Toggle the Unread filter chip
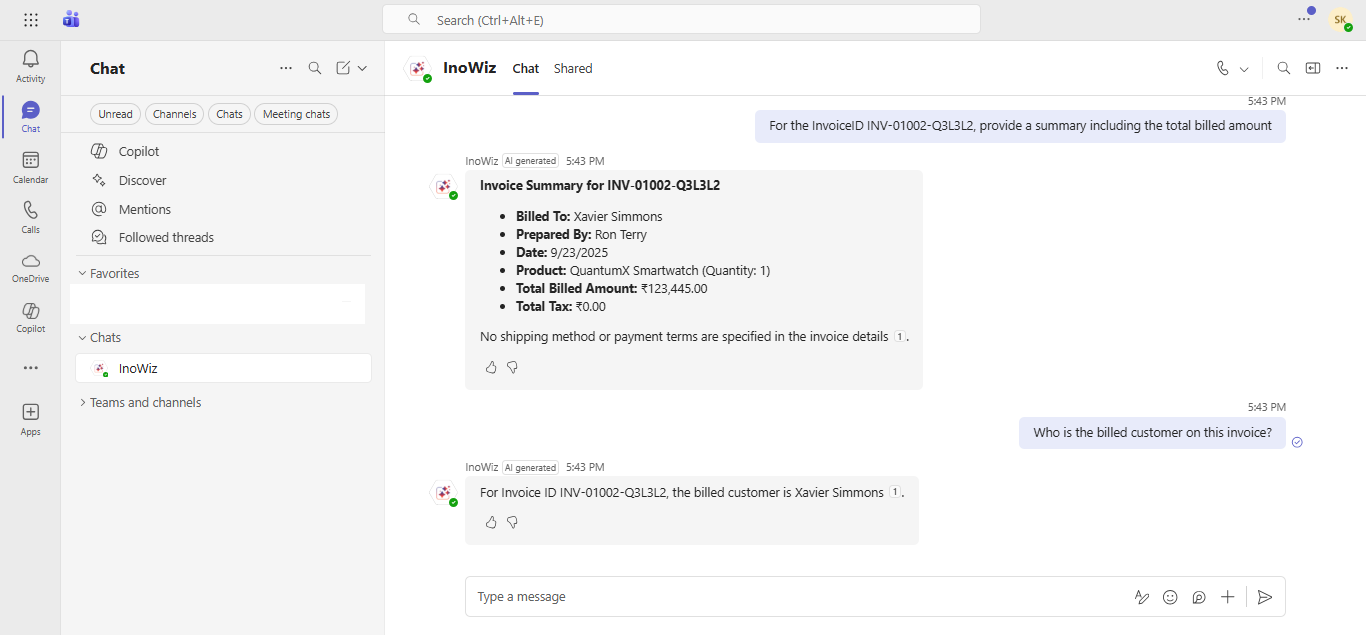Viewport: 1366px width, 635px height. point(115,114)
